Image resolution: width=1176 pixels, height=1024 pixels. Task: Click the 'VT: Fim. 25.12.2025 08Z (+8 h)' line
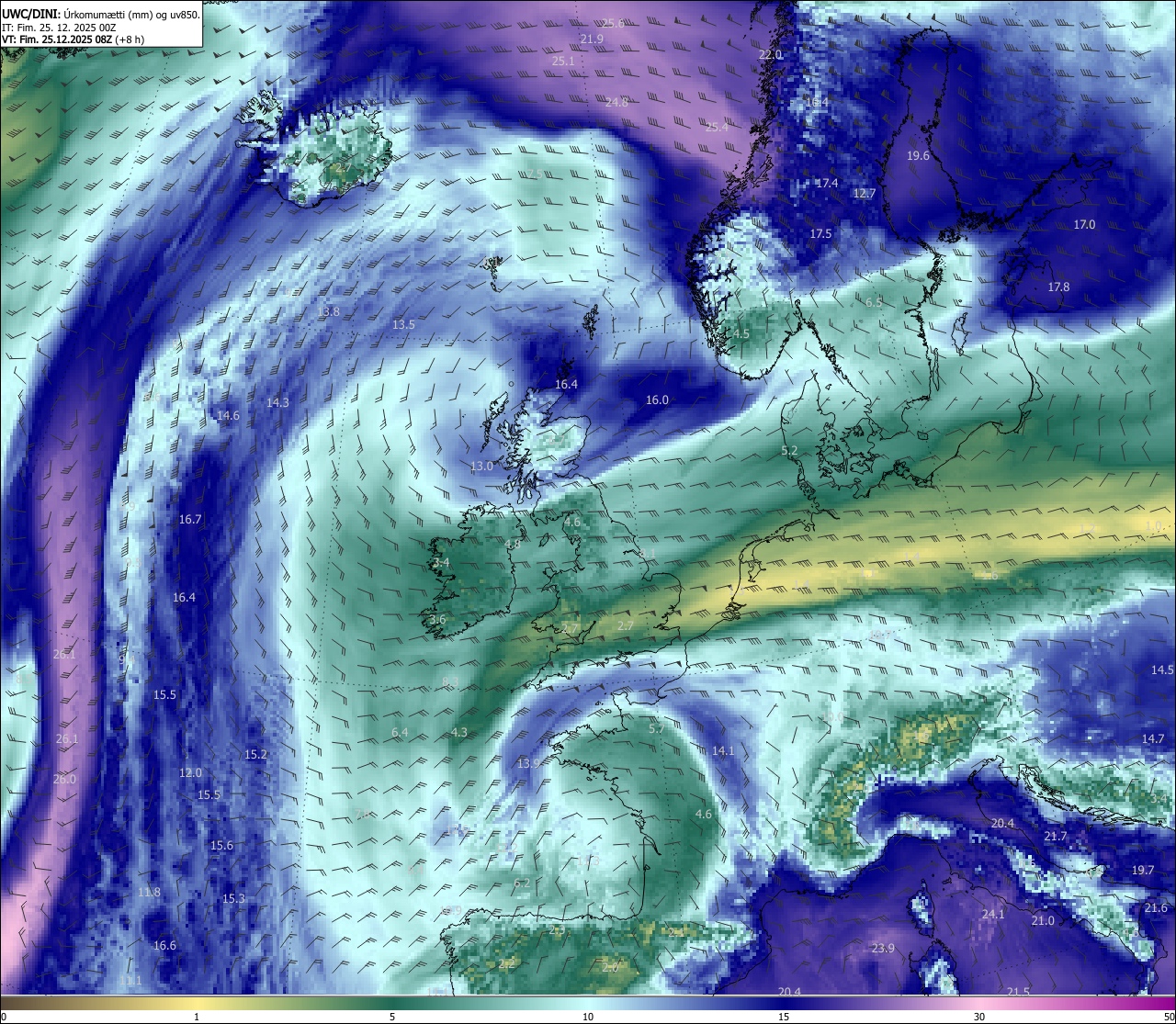[73, 39]
